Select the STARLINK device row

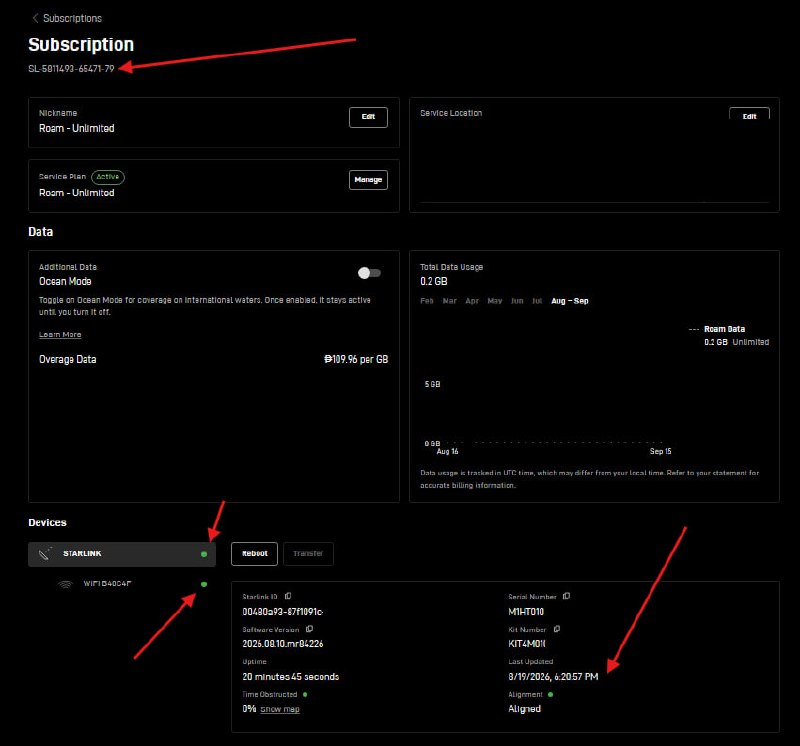tap(122, 554)
